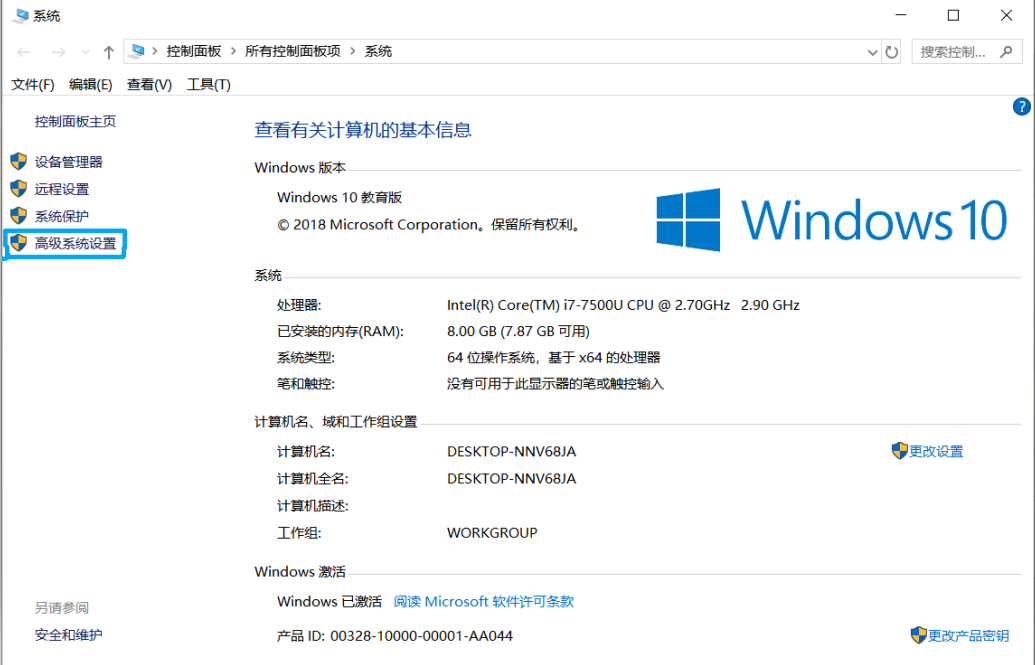Click the back navigation arrow
Image resolution: width=1035 pixels, height=665 pixels.
[x=24, y=52]
